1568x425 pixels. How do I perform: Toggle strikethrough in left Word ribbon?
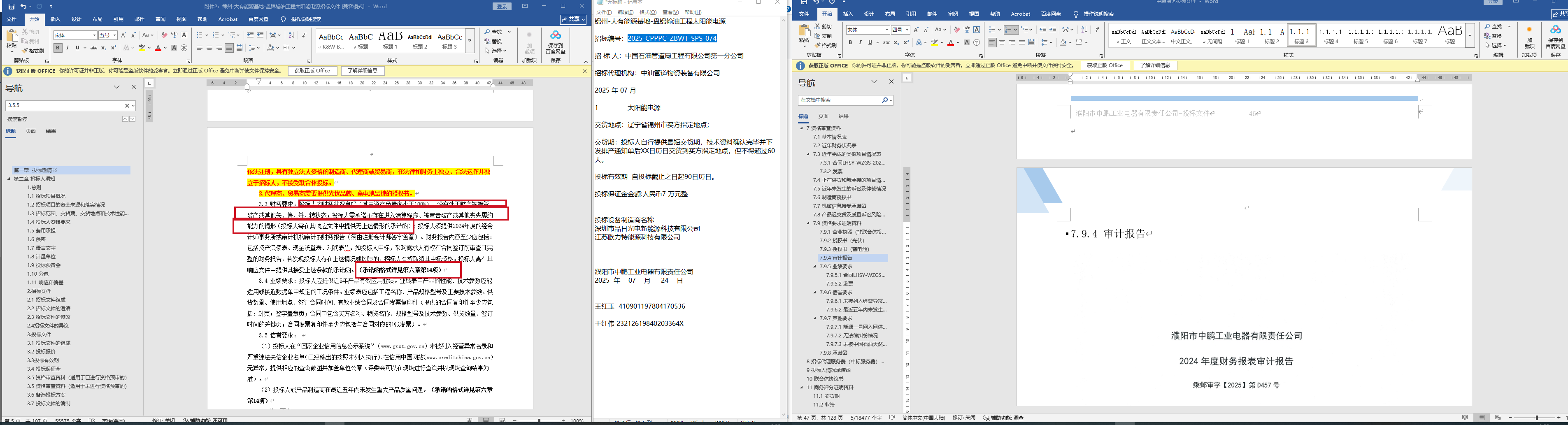pyautogui.click(x=94, y=48)
